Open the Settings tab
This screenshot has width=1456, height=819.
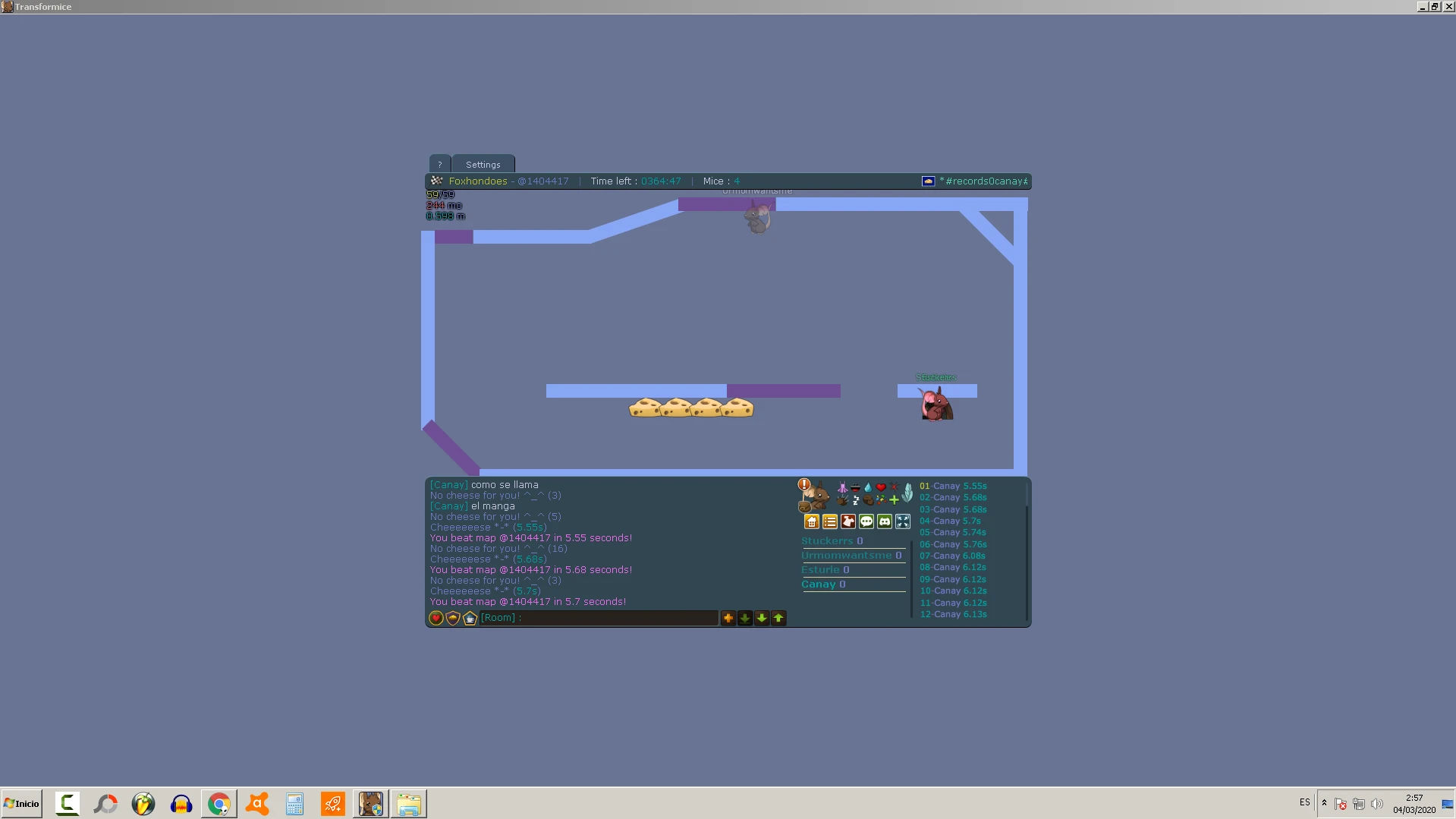tap(483, 164)
